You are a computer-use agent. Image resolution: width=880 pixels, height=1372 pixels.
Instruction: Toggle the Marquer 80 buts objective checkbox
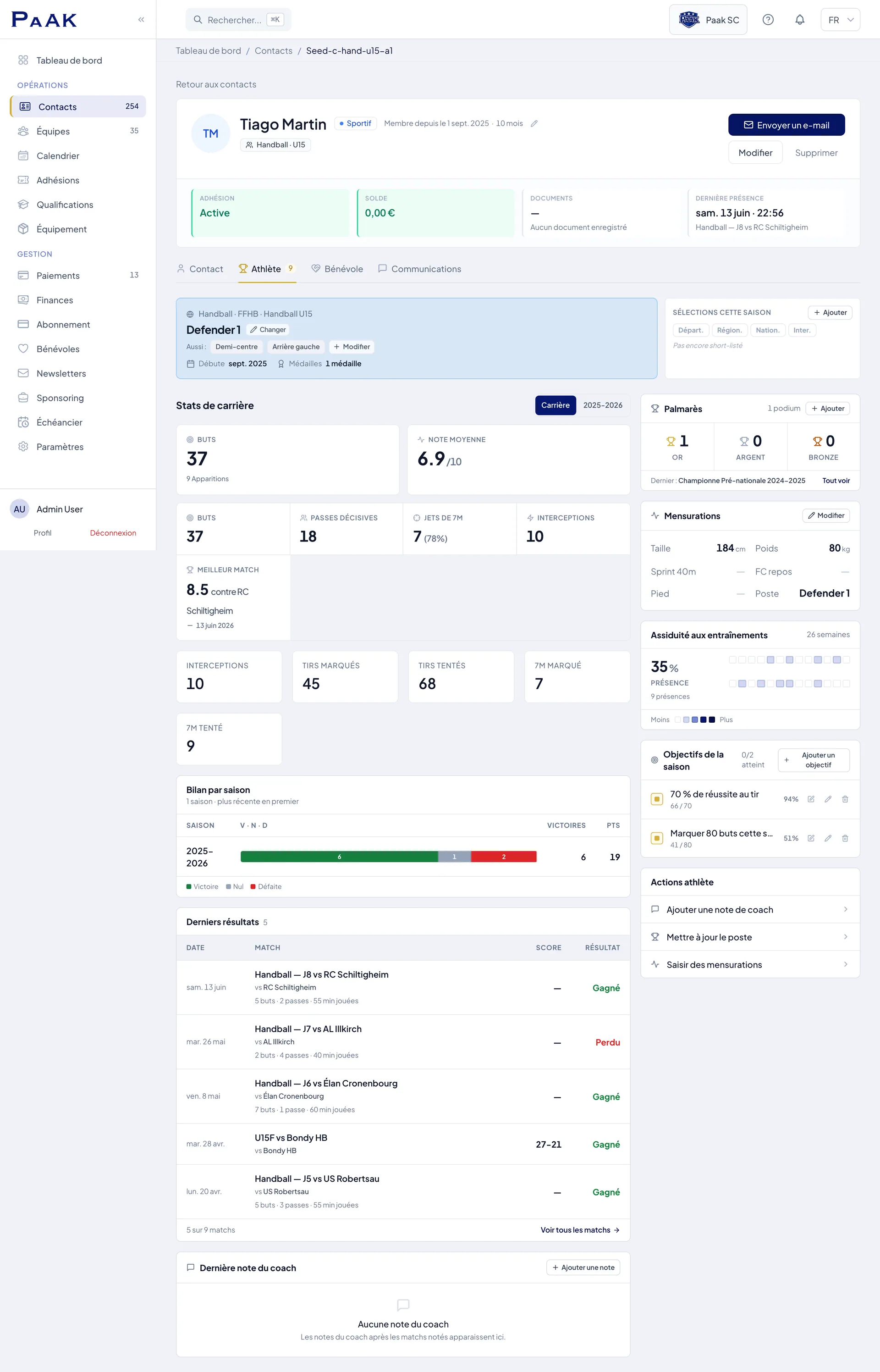coord(657,839)
